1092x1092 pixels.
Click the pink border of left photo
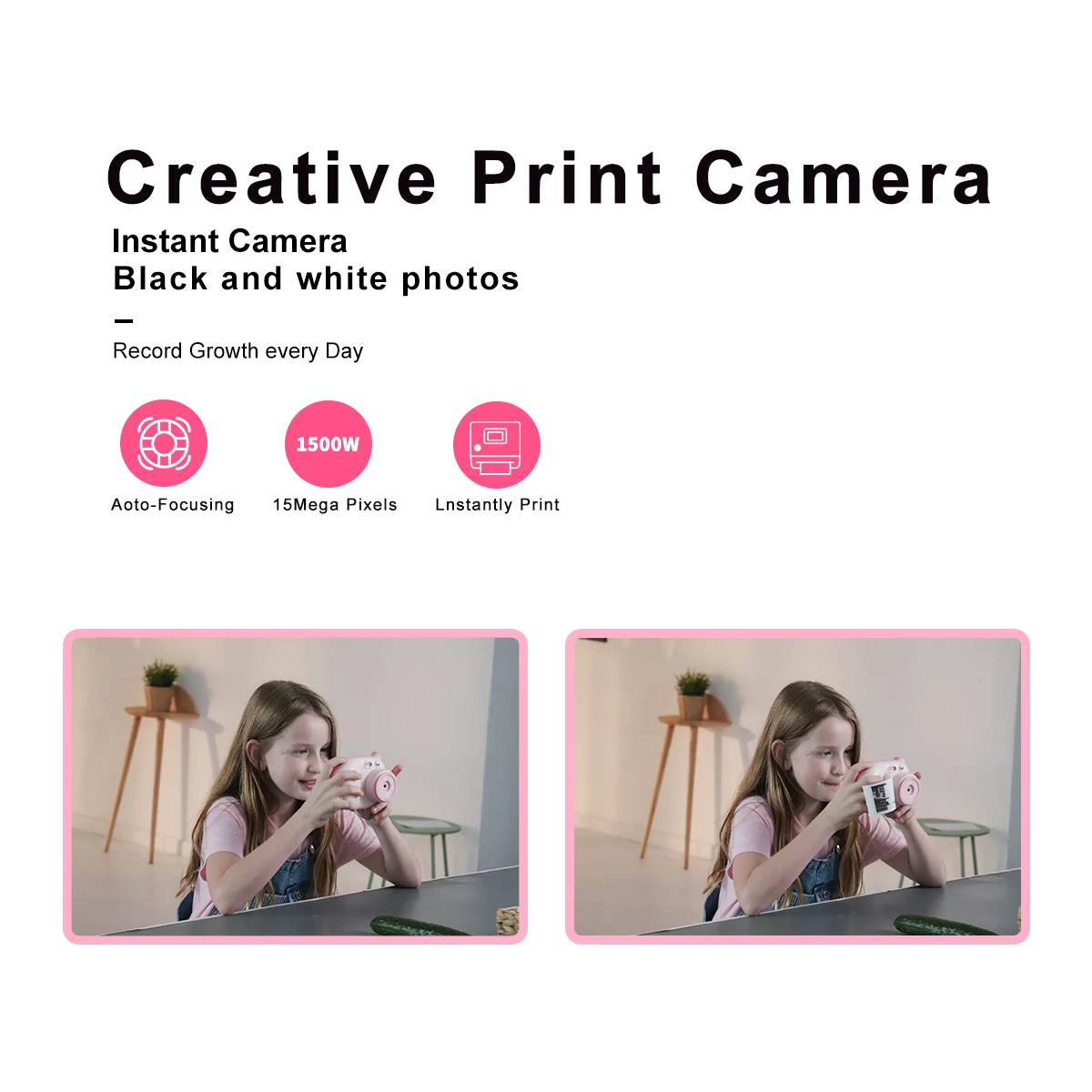(x=296, y=633)
